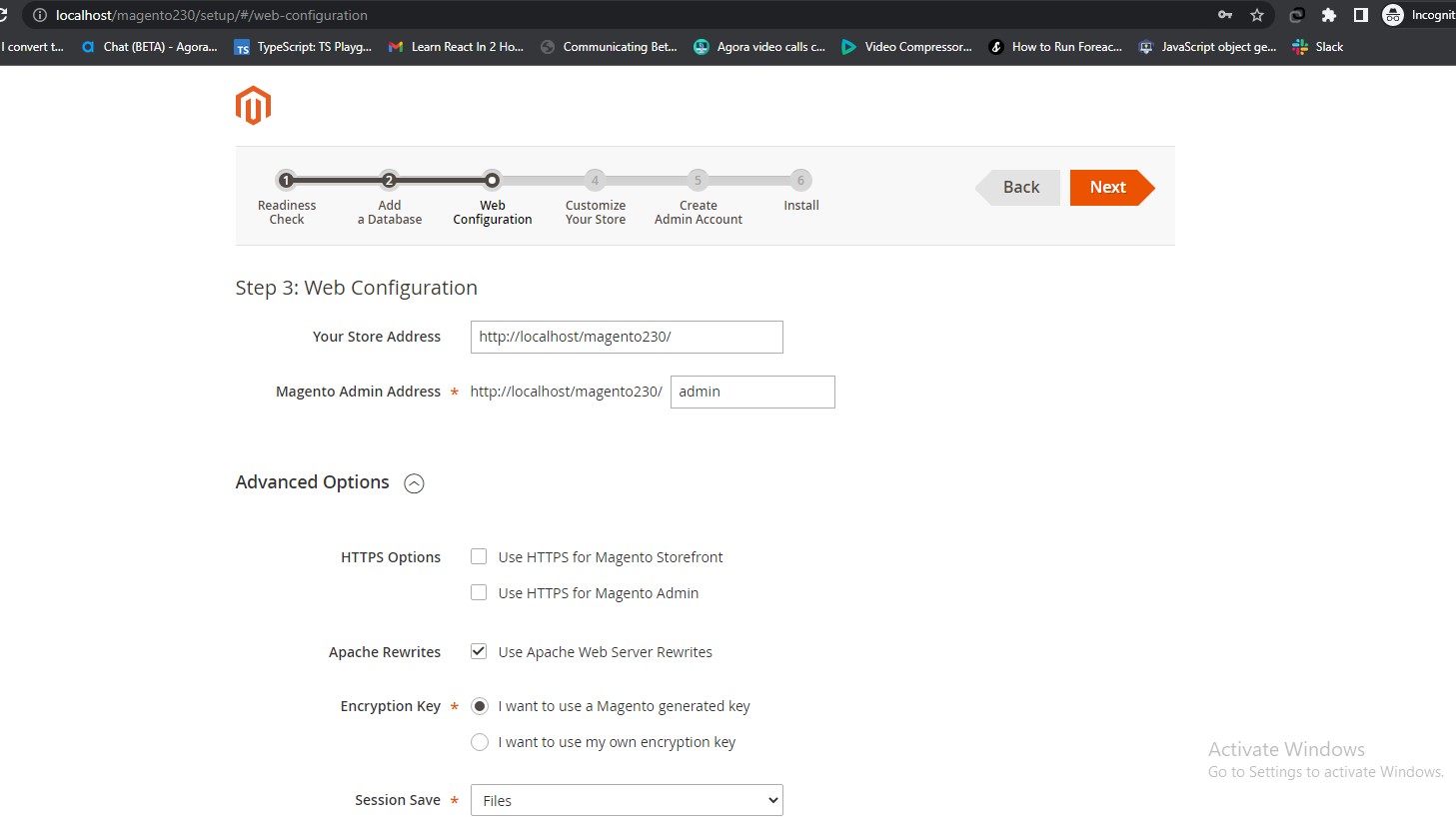Select I want to use my own encryption key
This screenshot has width=1456, height=817.
[479, 742]
